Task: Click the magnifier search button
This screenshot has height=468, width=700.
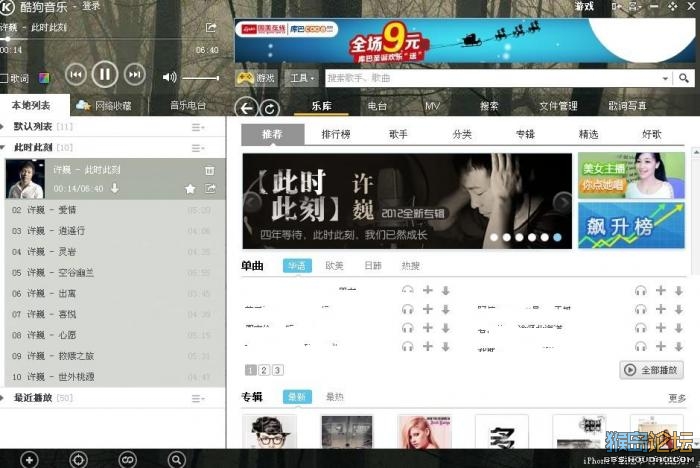Action: click(683, 78)
